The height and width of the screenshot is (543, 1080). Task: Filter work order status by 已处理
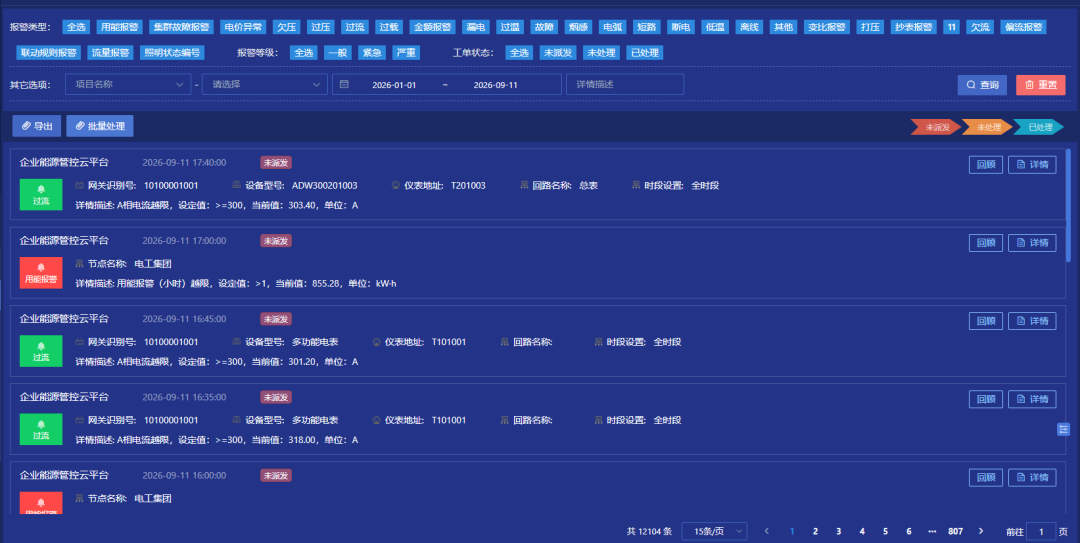(645, 52)
